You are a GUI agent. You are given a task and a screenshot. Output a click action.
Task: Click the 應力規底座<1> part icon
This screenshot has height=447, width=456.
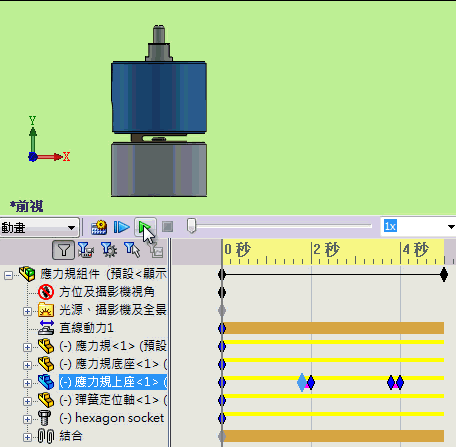[46, 364]
